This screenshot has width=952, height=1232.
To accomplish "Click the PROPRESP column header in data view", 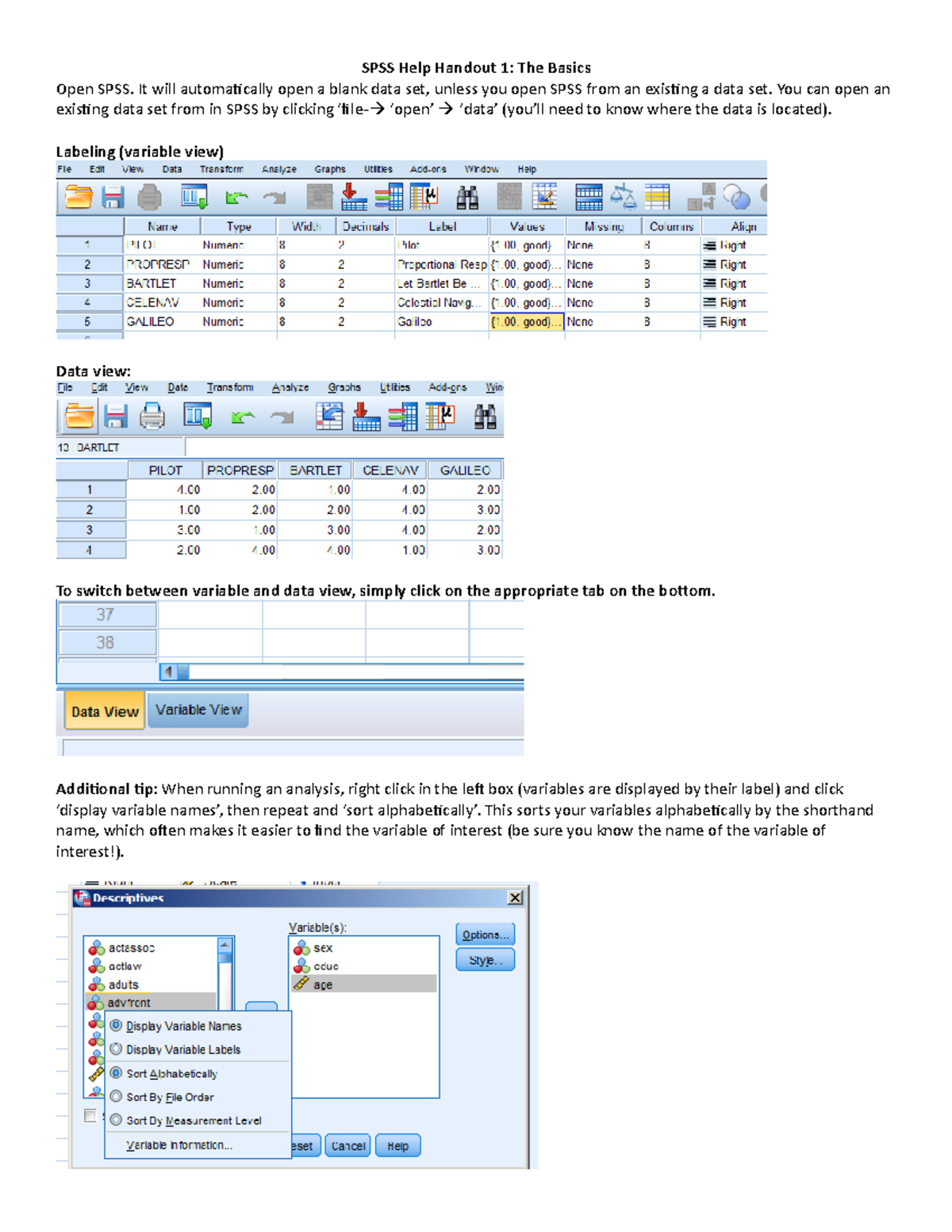I will 240,470.
